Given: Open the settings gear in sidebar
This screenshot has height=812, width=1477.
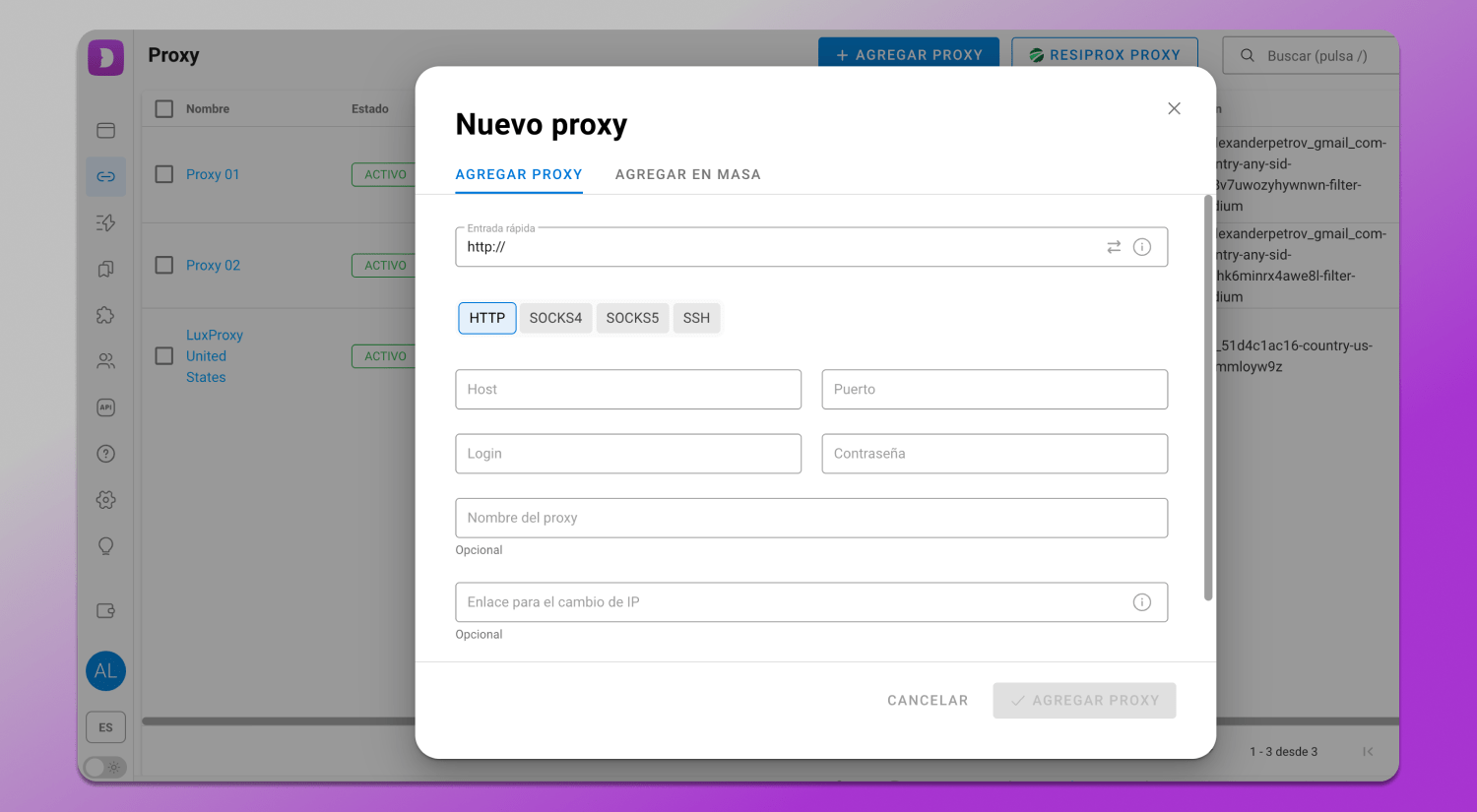Looking at the screenshot, I should tap(106, 500).
